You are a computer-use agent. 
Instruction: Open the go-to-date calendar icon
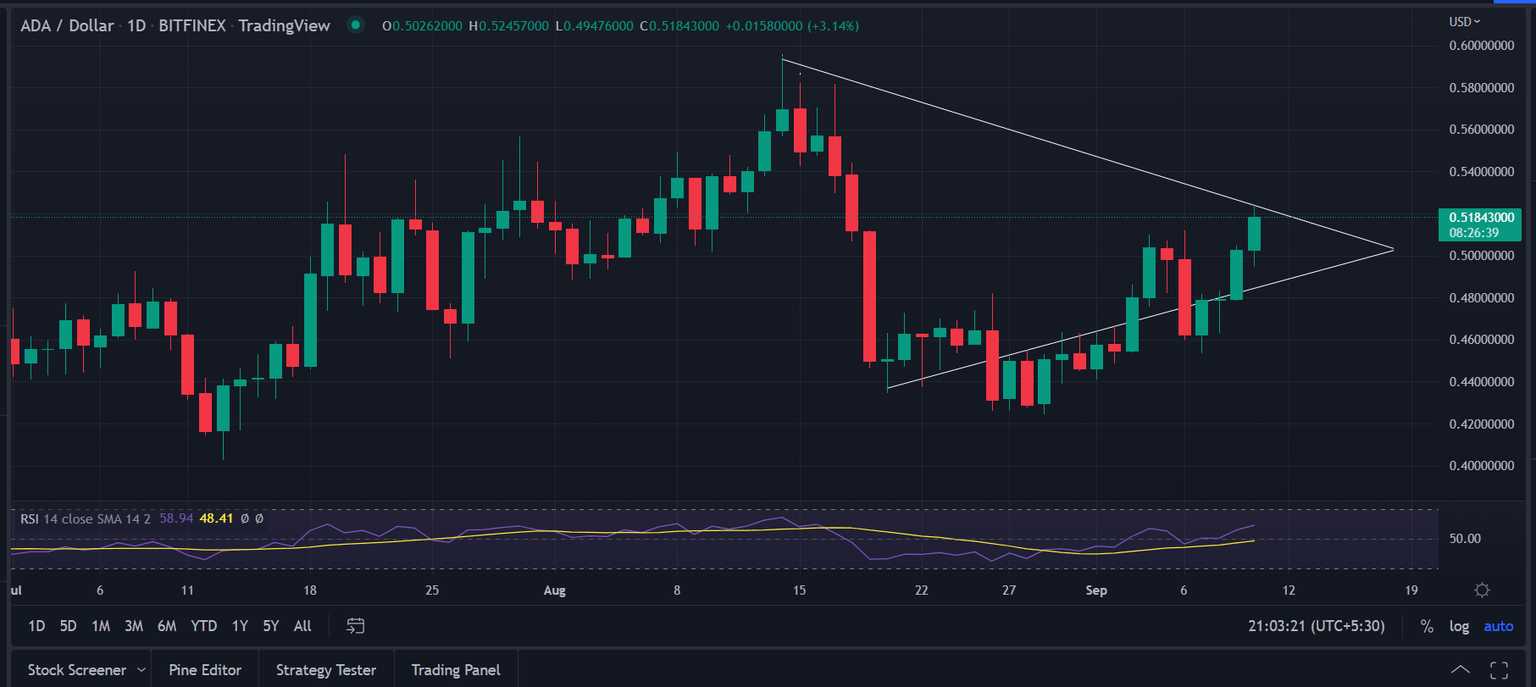pos(355,625)
